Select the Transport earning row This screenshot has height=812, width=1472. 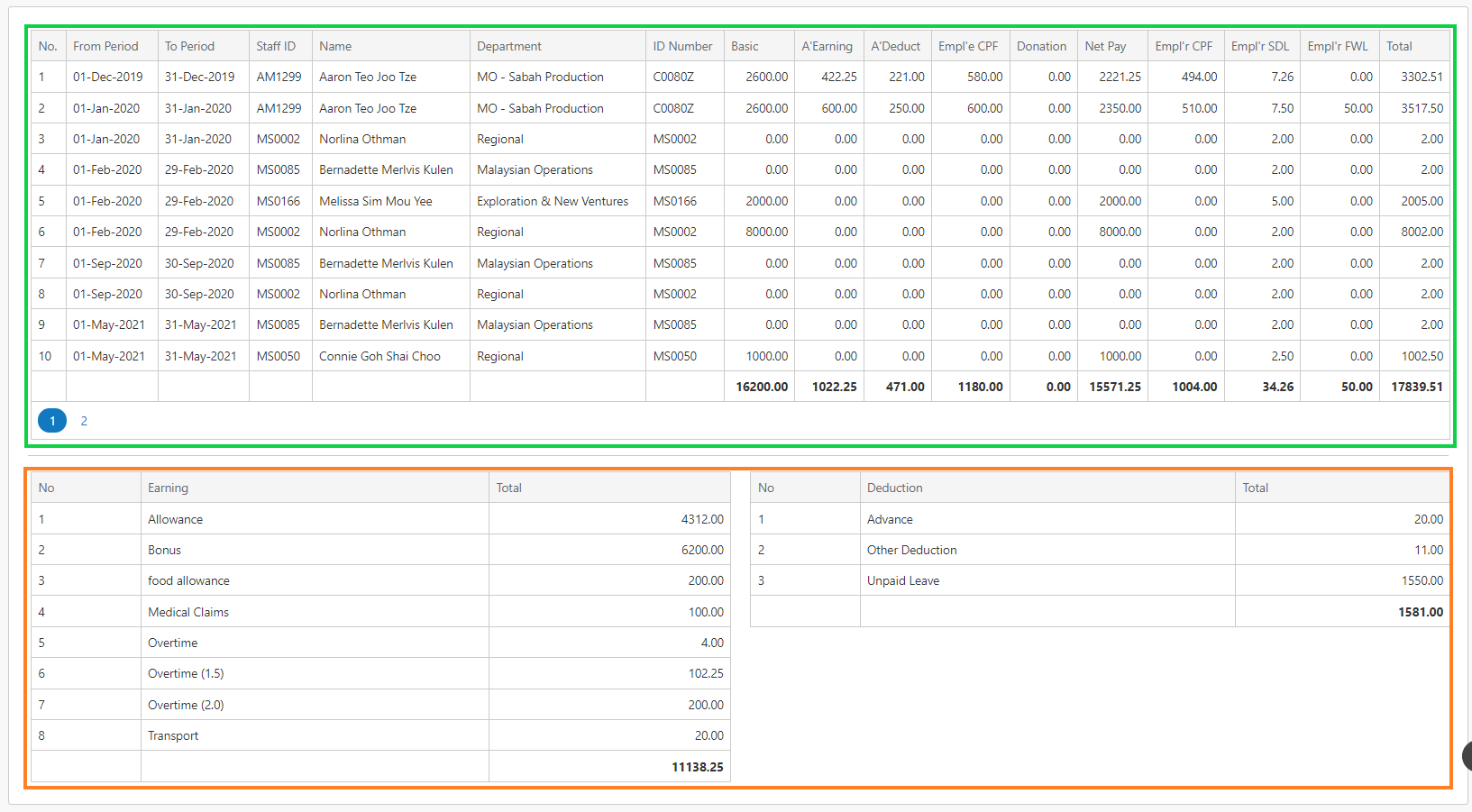380,735
